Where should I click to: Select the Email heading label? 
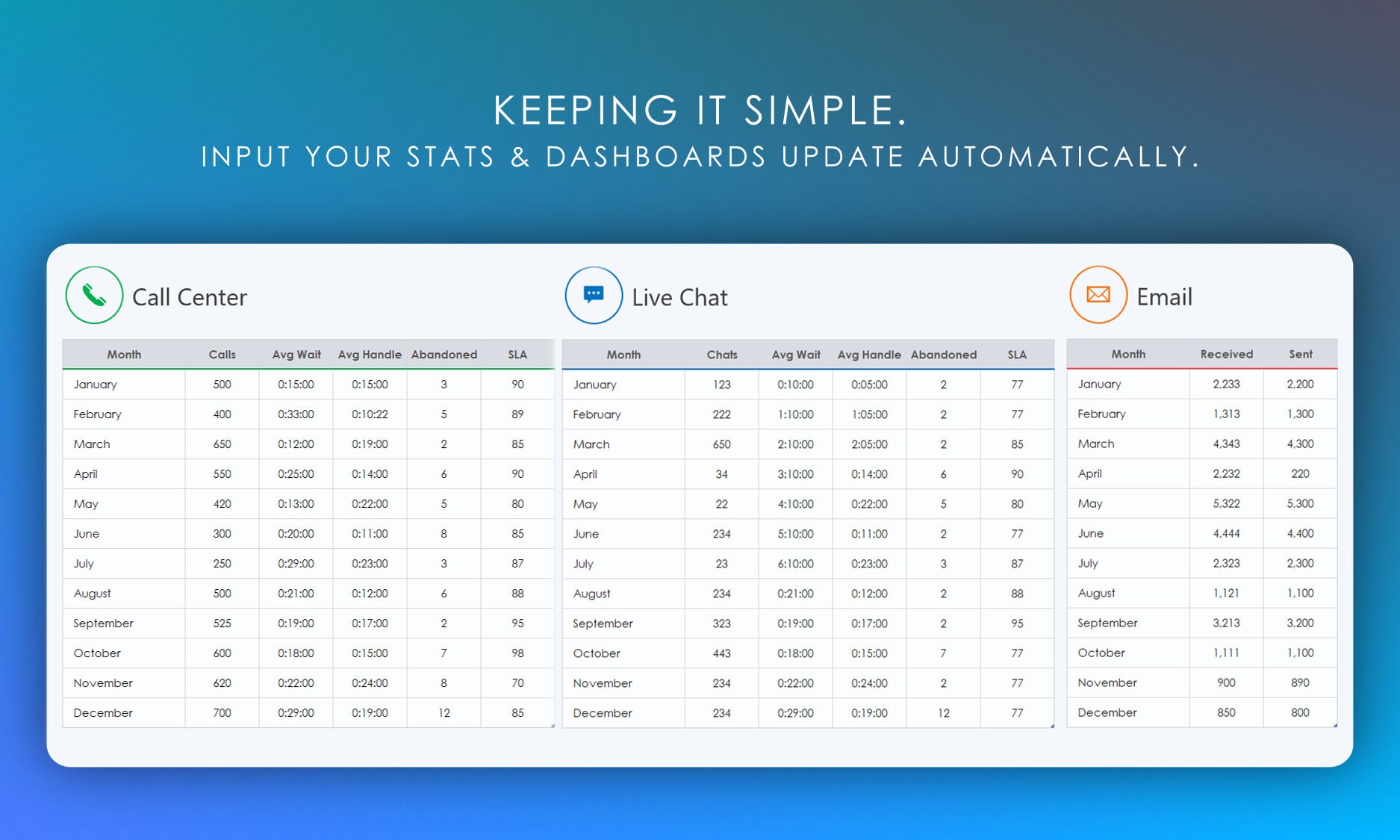1164,296
